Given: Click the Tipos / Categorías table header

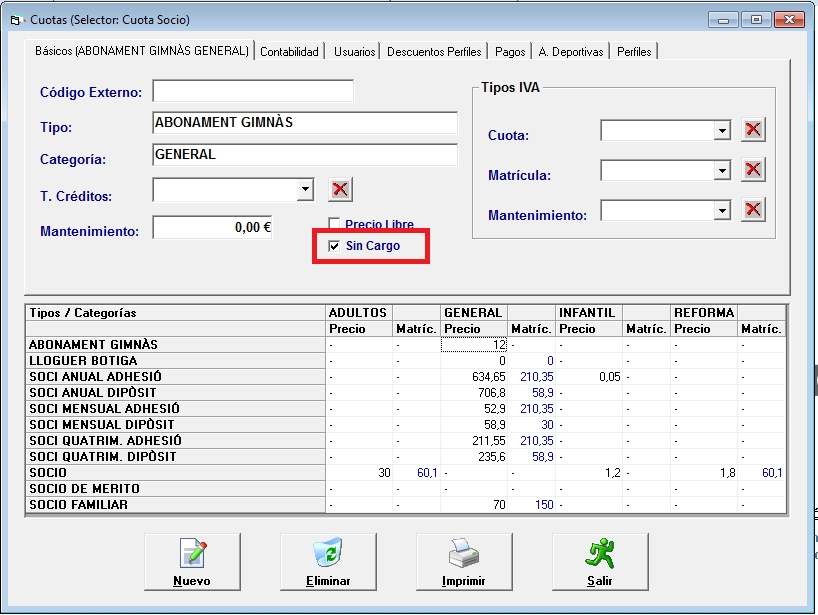Looking at the screenshot, I should coord(175,313).
